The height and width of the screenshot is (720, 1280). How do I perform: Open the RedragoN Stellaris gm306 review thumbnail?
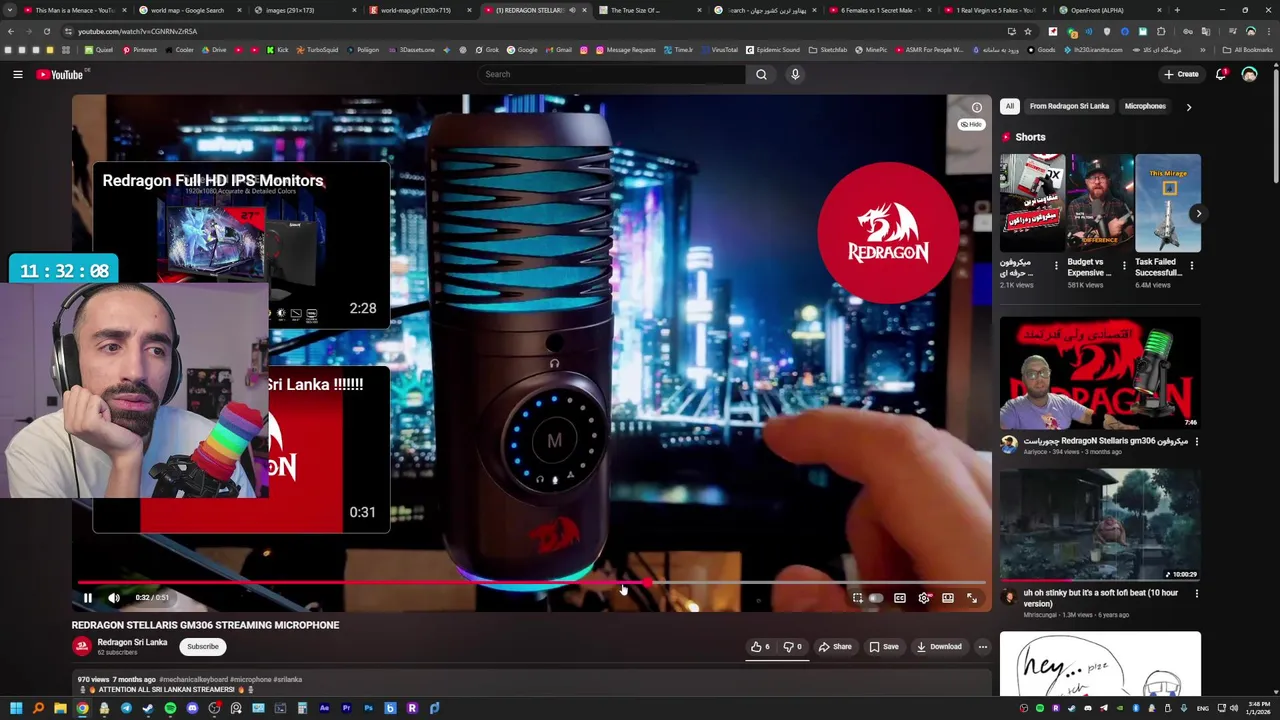pos(1100,373)
